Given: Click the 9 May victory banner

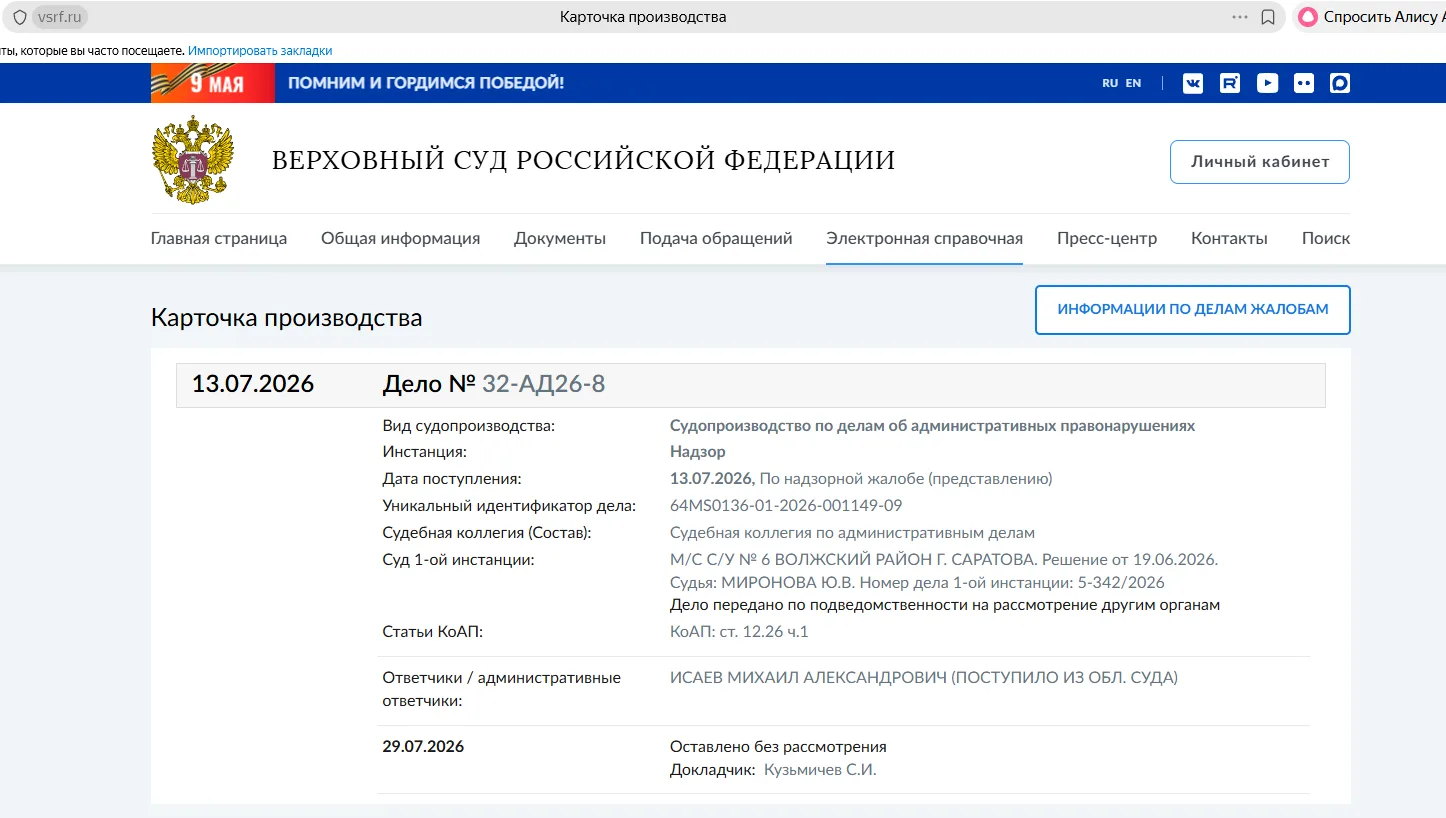Looking at the screenshot, I should [x=212, y=83].
